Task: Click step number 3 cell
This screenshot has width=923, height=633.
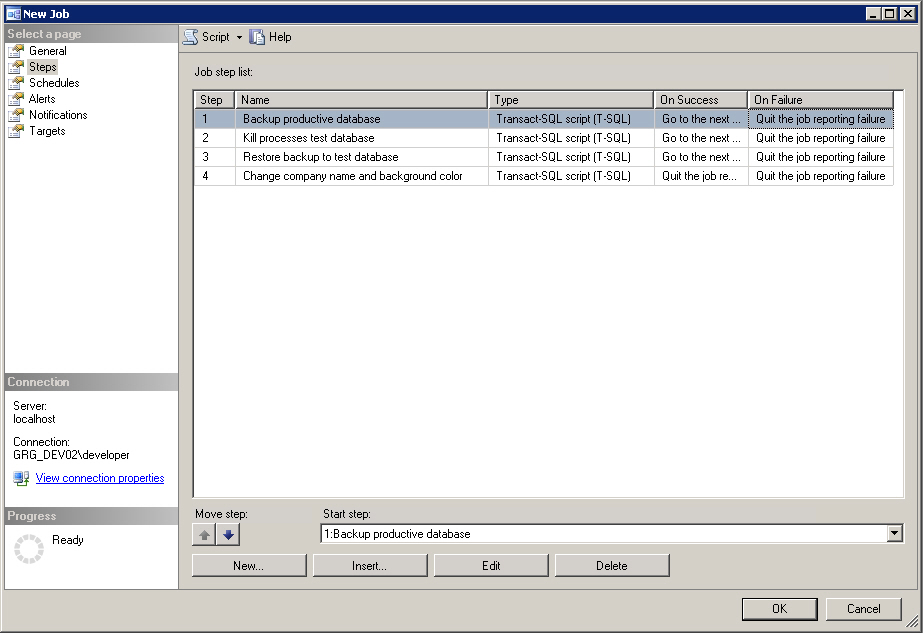Action: 214,157
